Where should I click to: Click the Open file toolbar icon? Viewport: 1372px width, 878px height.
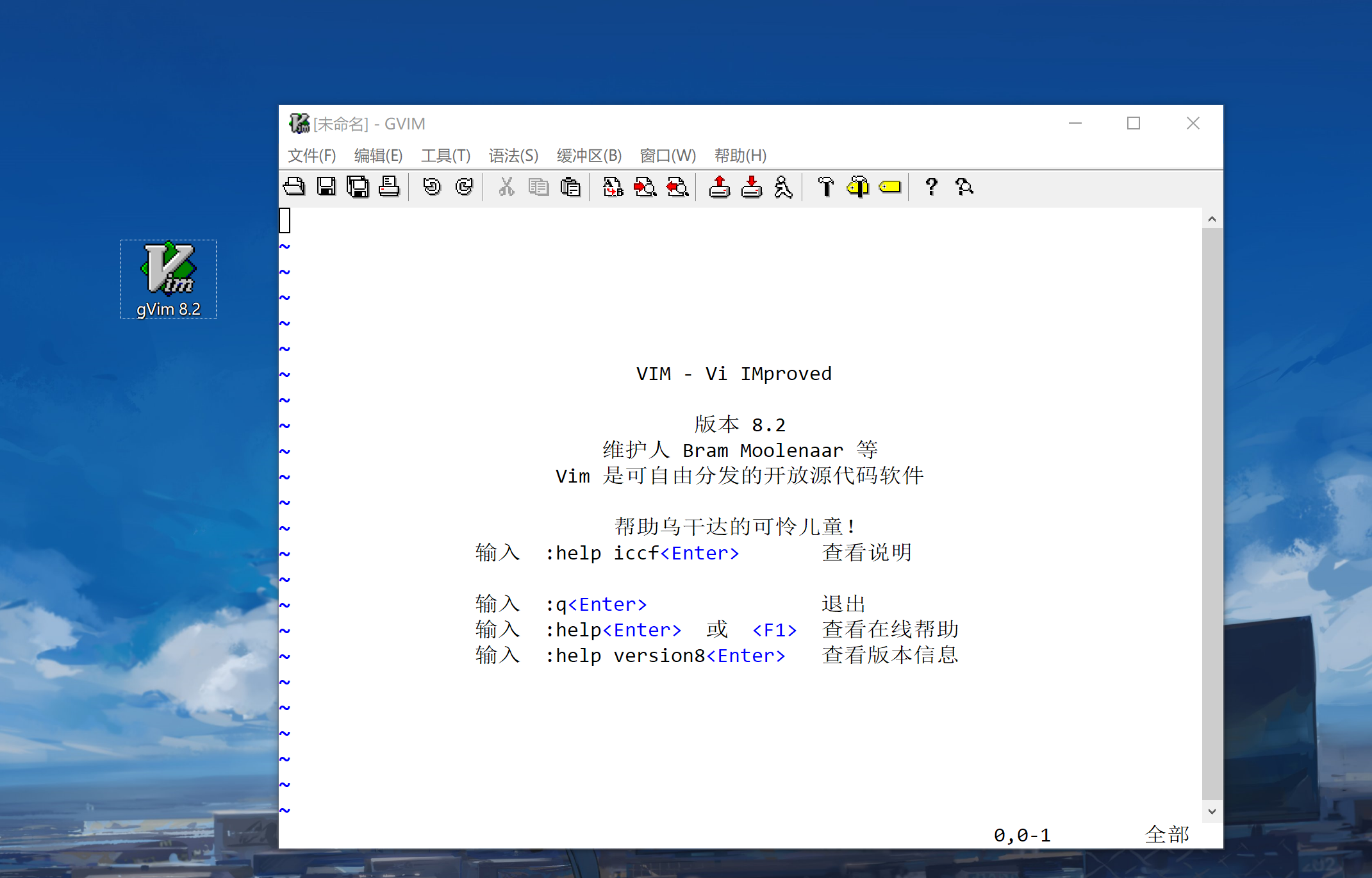pos(294,186)
